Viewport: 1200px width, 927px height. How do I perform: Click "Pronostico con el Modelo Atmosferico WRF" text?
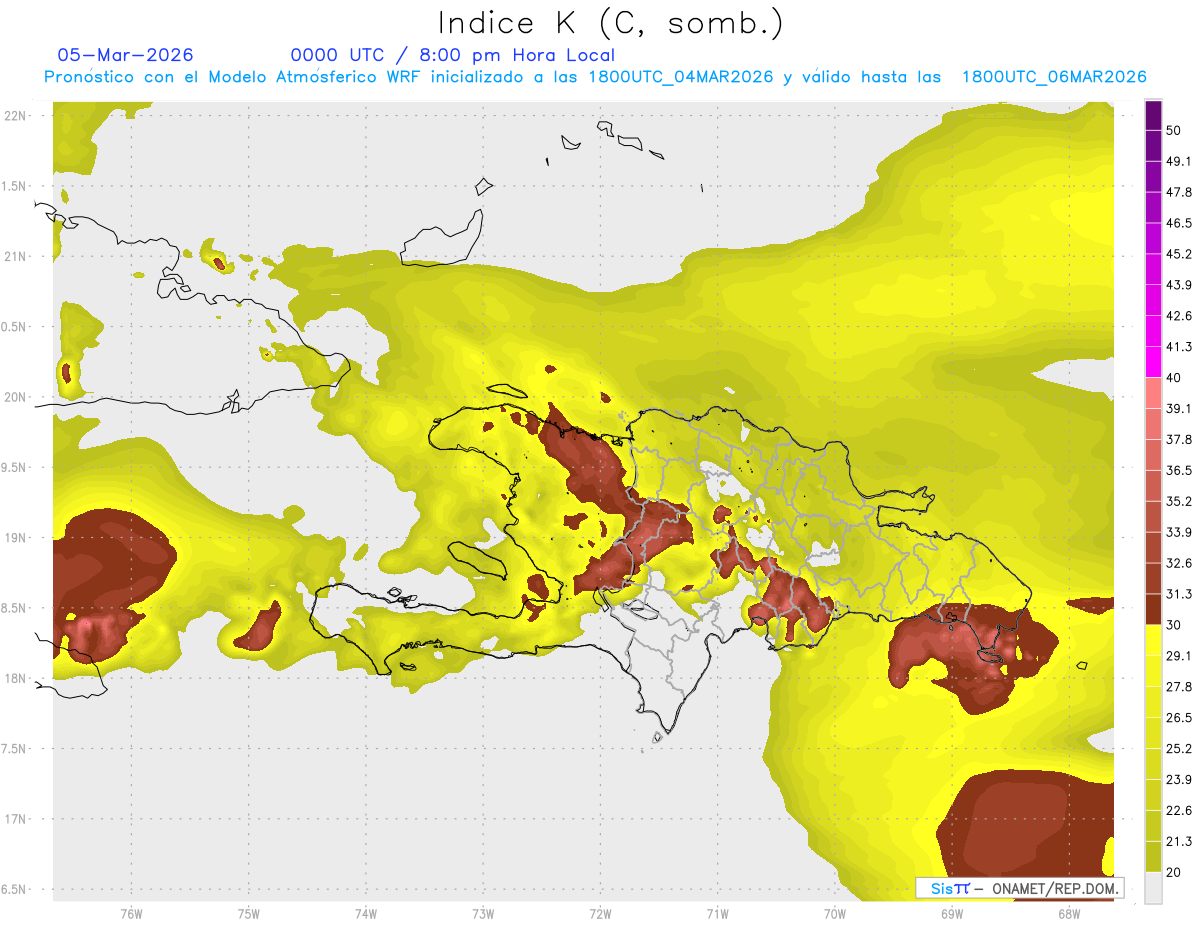point(232,77)
